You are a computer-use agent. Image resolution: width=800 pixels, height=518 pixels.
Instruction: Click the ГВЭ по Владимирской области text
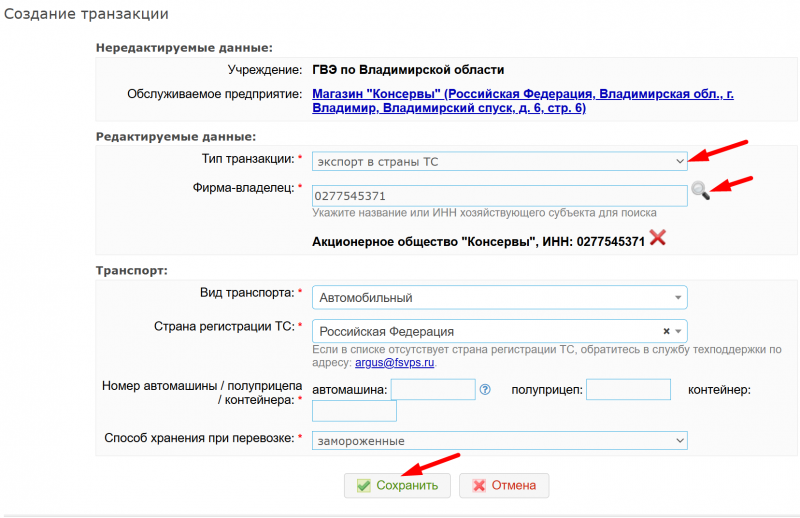[408, 70]
